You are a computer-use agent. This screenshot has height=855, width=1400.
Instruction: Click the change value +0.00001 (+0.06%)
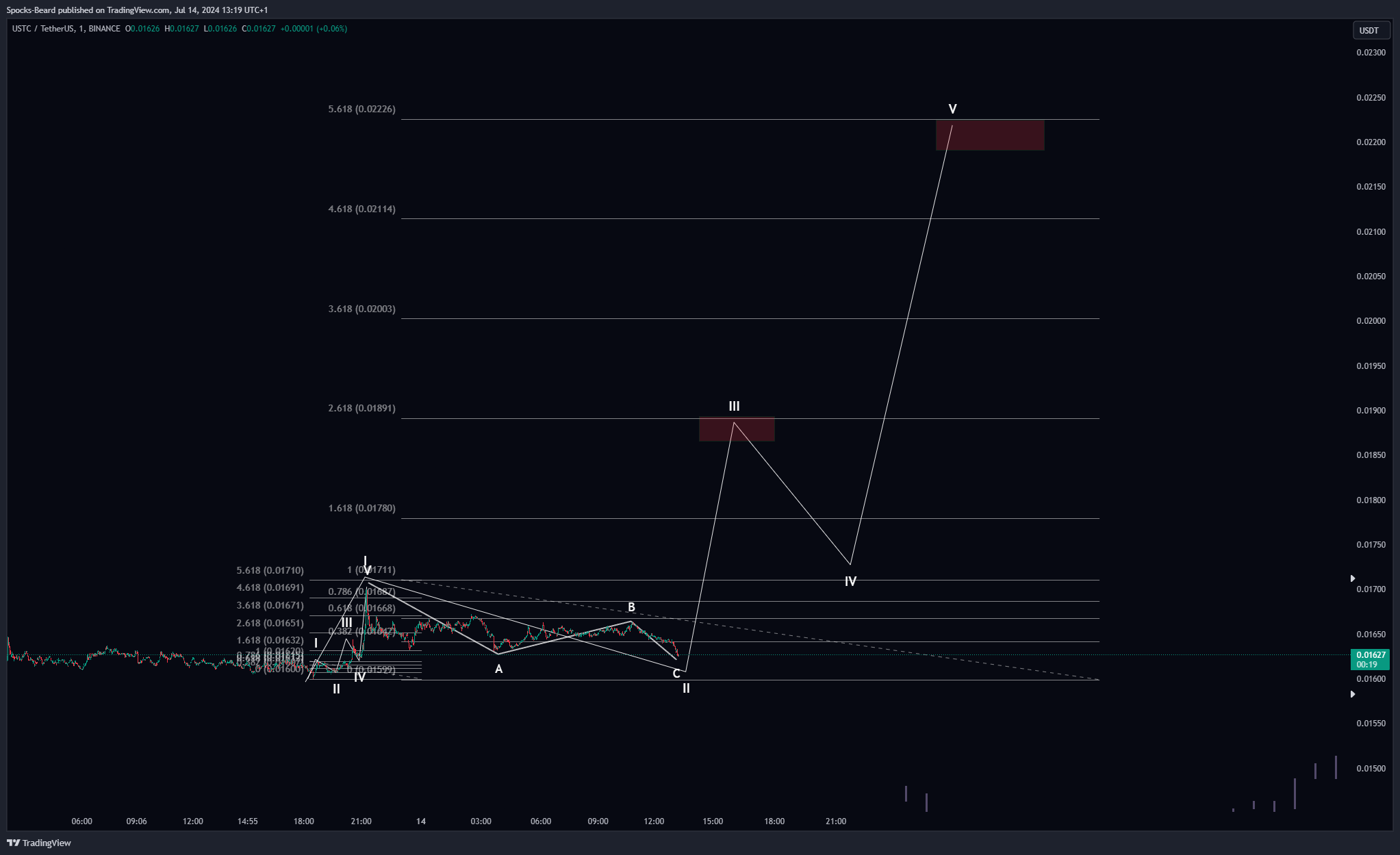coord(314,29)
